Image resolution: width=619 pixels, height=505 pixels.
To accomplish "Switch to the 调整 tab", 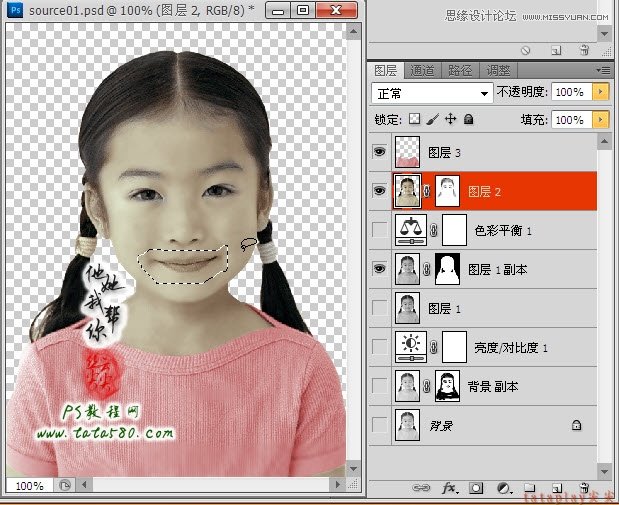I will (498, 71).
